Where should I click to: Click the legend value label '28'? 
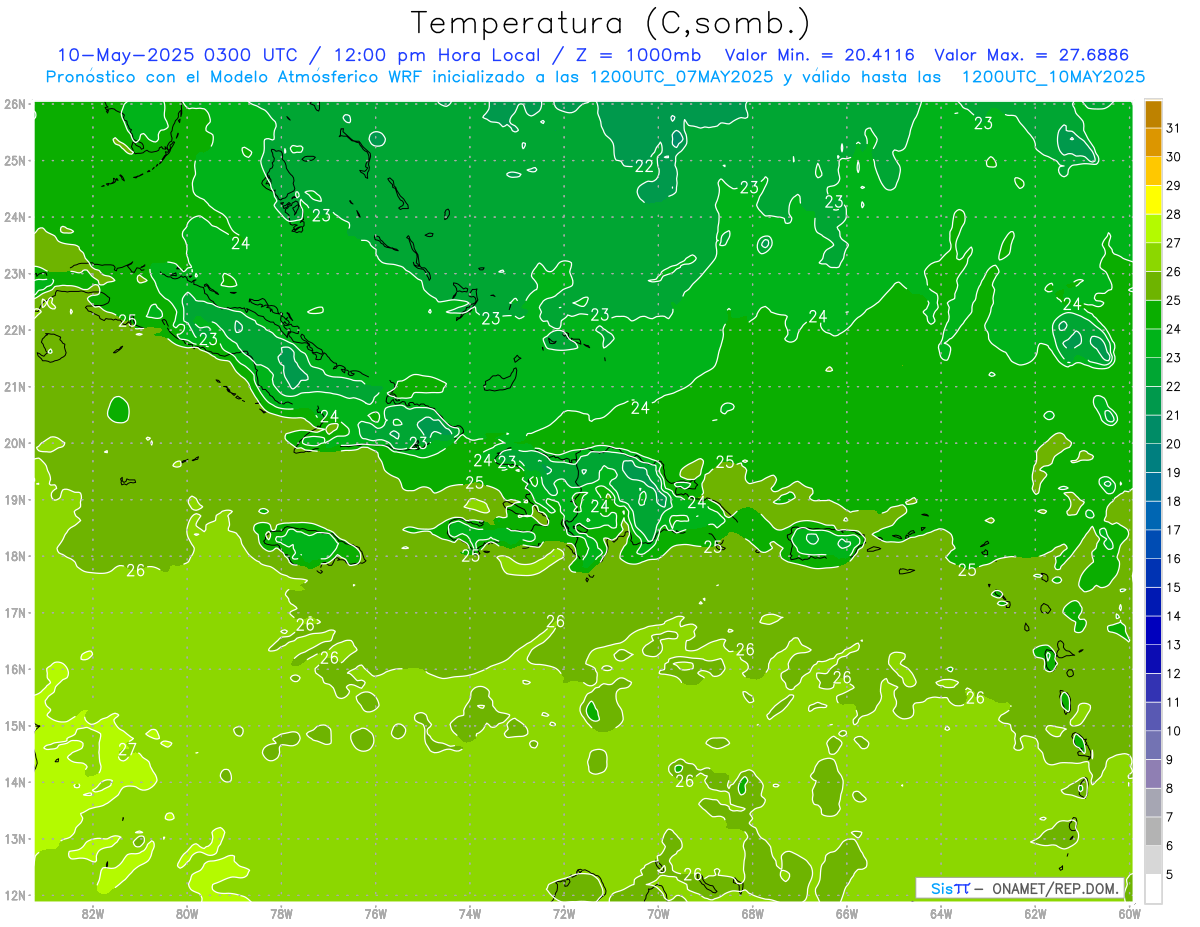[x=1174, y=214]
